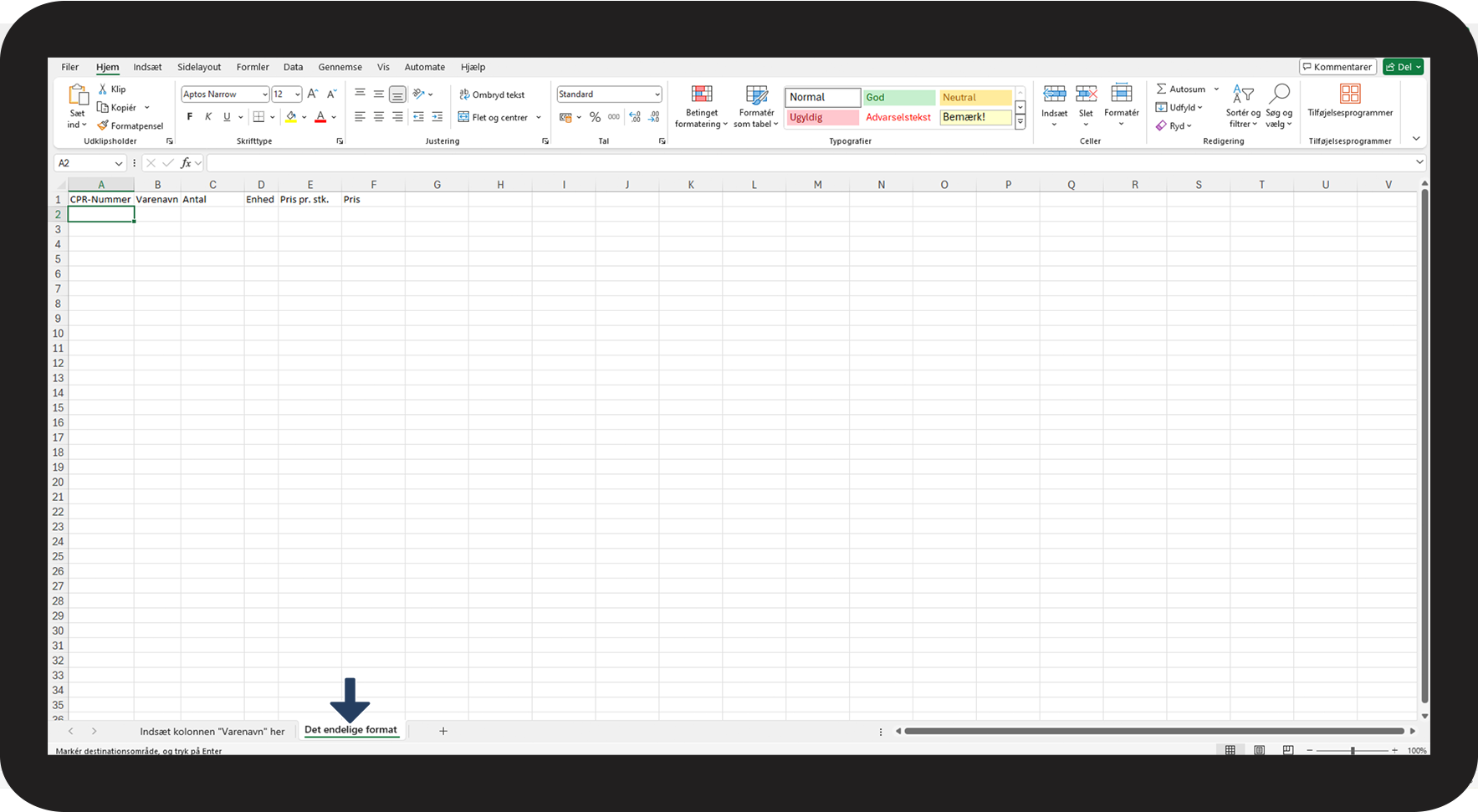
Task: Open Betinget formatering icon
Action: tap(702, 94)
